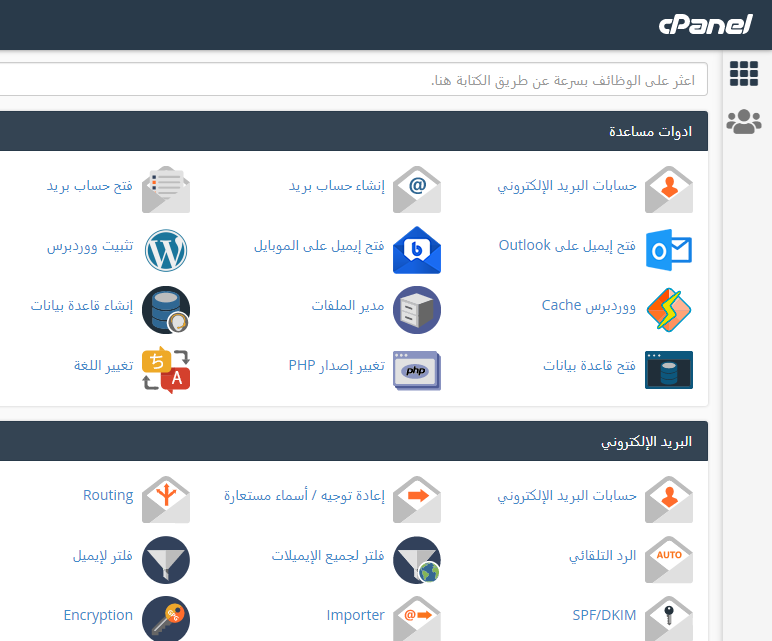Open the تثبيت ووردبرس link
This screenshot has height=641, width=772.
(x=90, y=246)
